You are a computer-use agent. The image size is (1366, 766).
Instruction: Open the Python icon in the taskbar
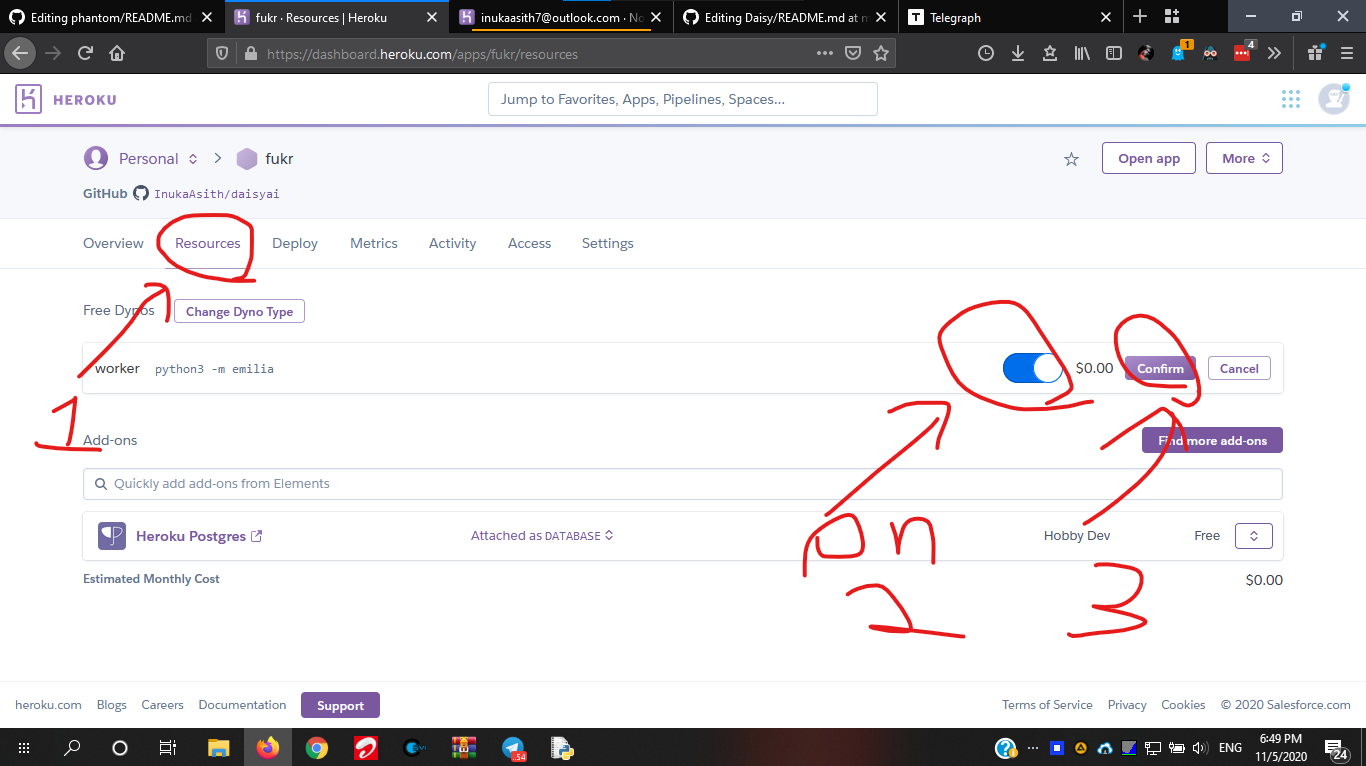(x=561, y=747)
